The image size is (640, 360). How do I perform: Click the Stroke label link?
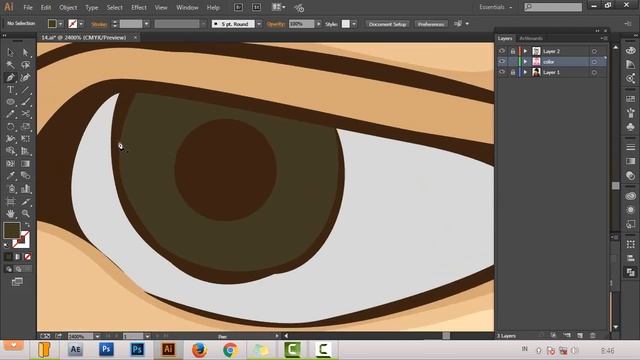pos(99,24)
